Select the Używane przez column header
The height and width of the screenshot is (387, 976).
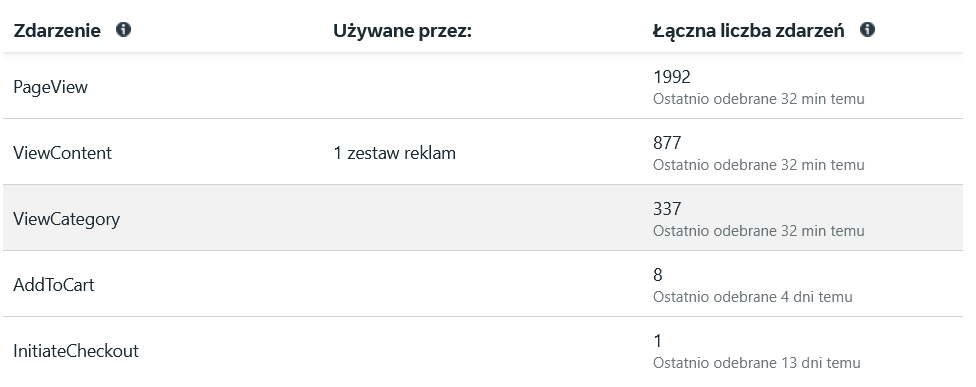pos(403,30)
